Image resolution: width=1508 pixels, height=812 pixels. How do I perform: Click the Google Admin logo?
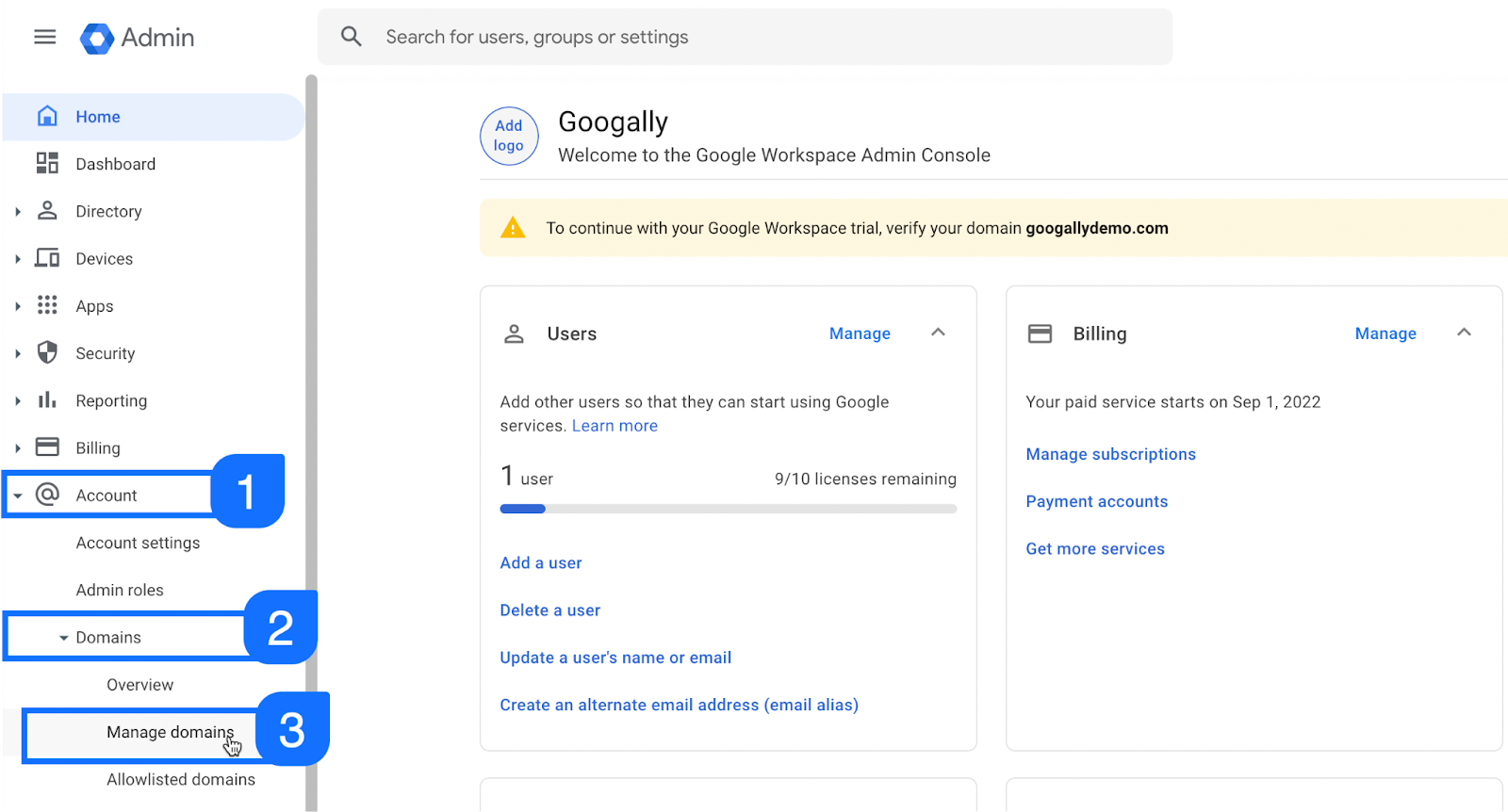[x=138, y=38]
